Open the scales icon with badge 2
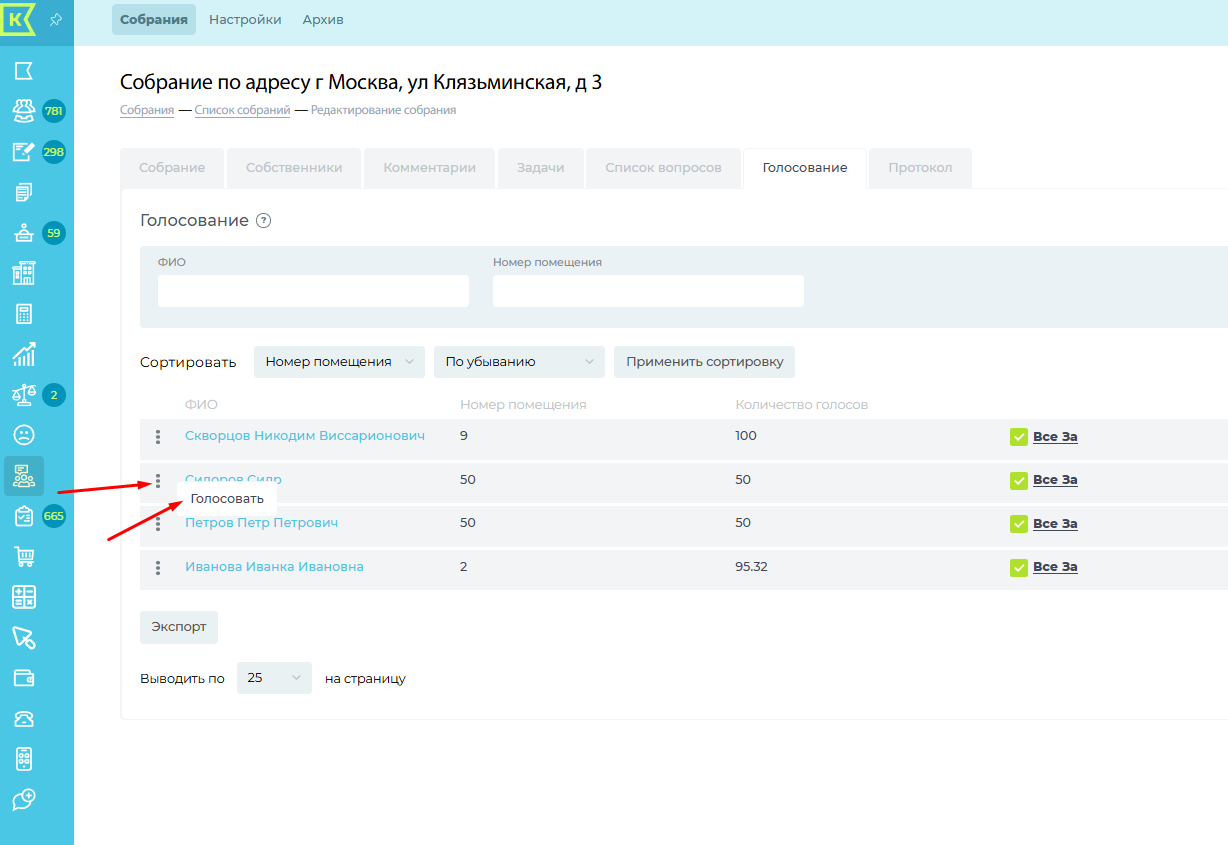 tap(23, 395)
